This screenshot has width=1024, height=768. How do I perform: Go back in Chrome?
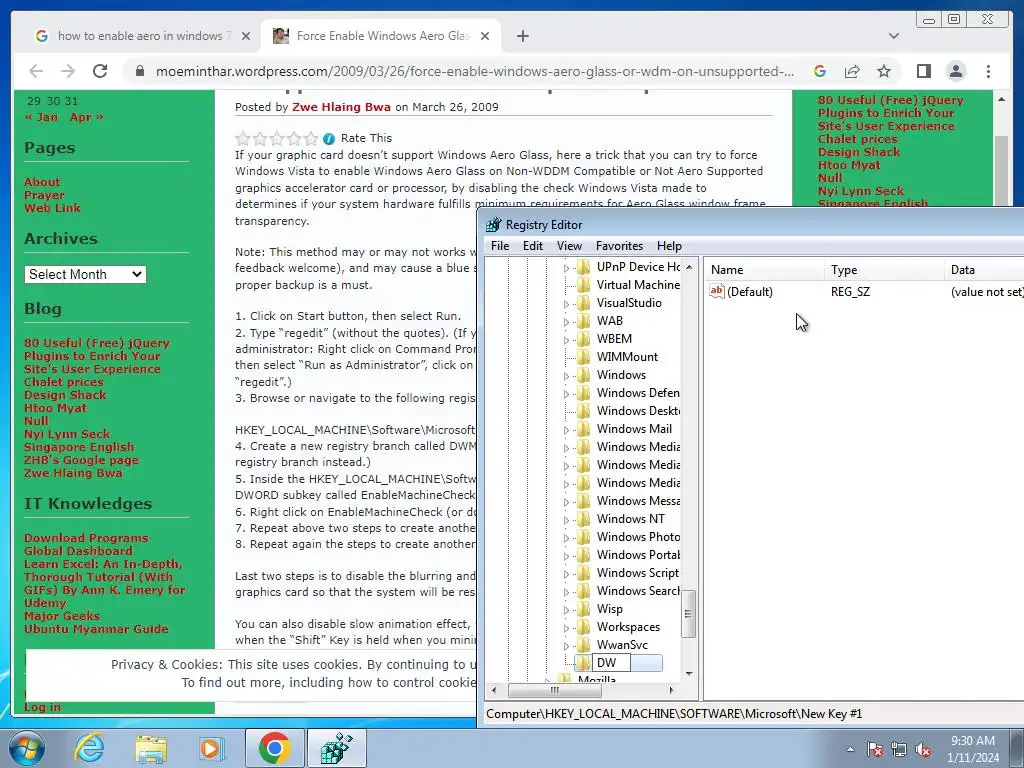tap(37, 71)
